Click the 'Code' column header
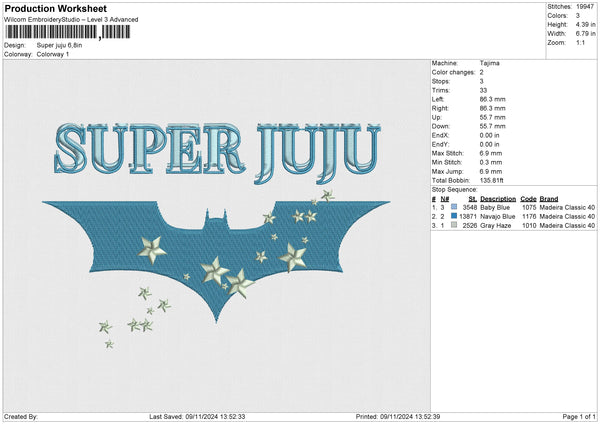This screenshot has width=600, height=424. [x=528, y=199]
